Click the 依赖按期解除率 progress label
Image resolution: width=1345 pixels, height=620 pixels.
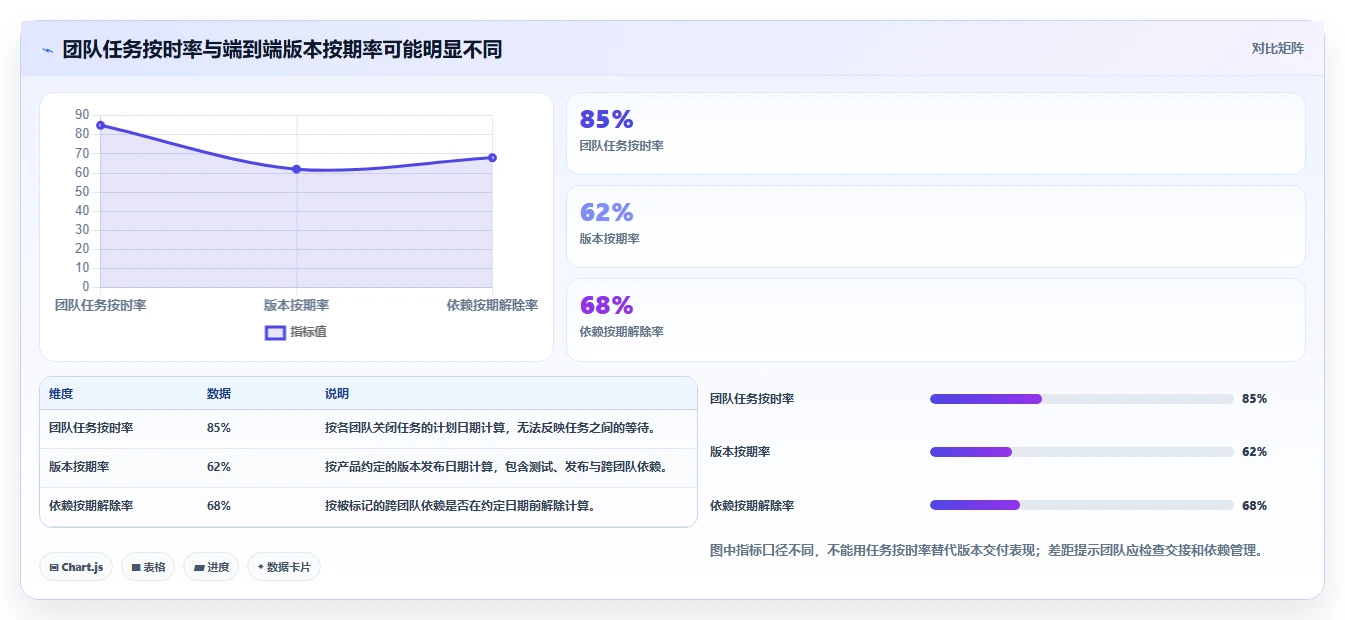coord(752,506)
